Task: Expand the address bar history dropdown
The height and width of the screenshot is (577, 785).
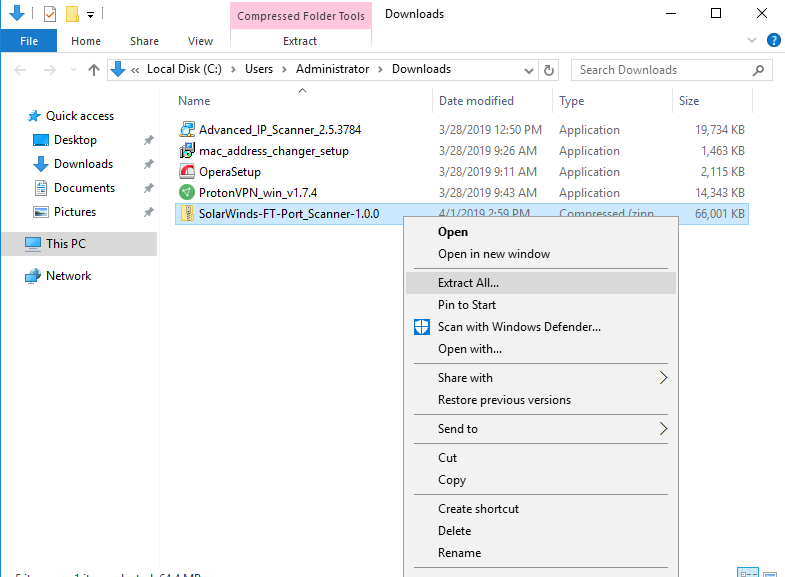Action: tap(528, 71)
